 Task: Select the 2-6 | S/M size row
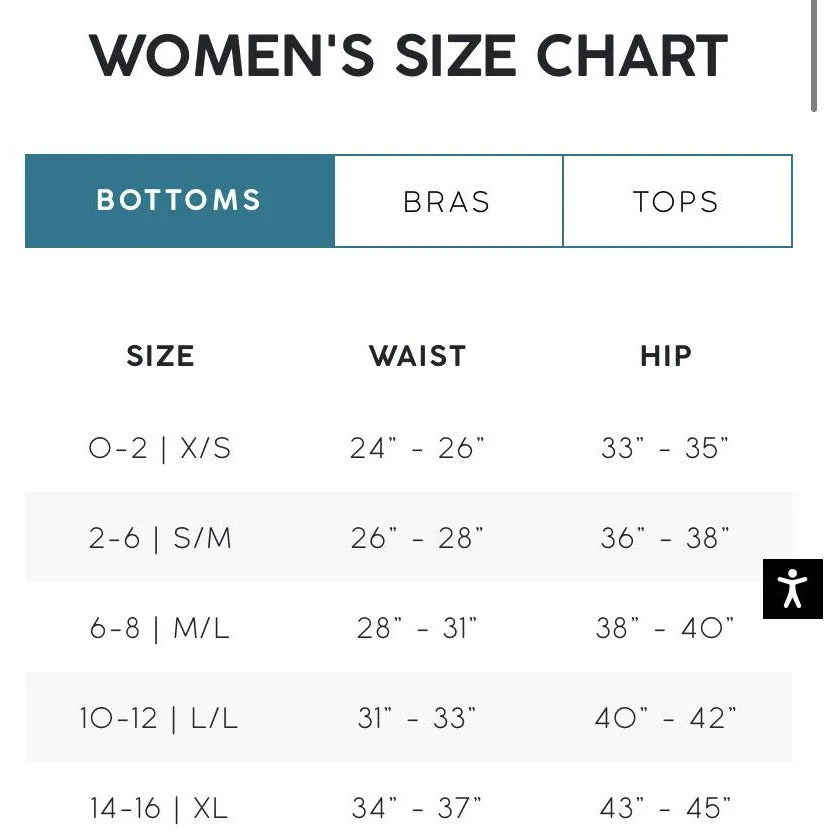[x=409, y=538]
